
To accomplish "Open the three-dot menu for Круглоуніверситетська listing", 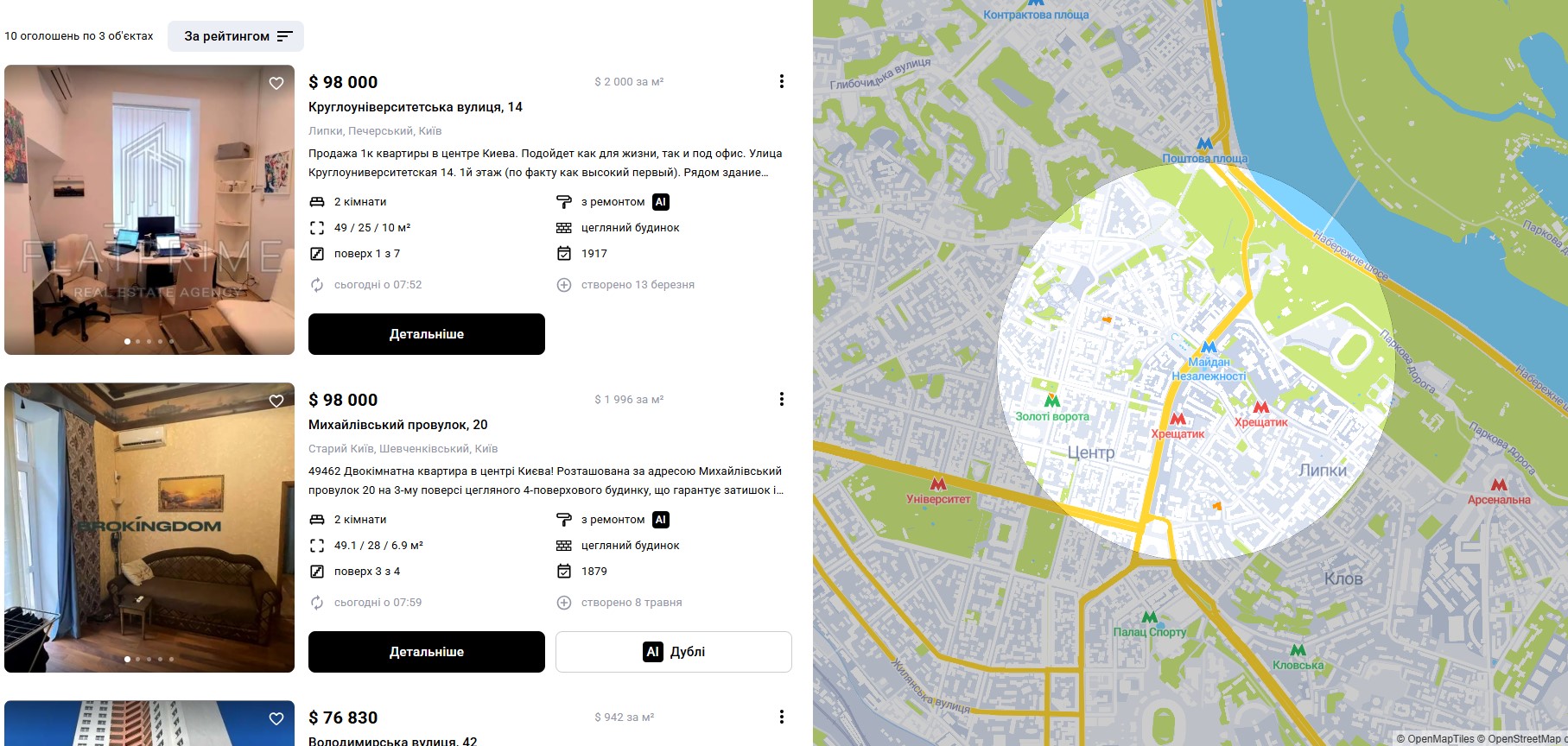I will click(x=782, y=81).
